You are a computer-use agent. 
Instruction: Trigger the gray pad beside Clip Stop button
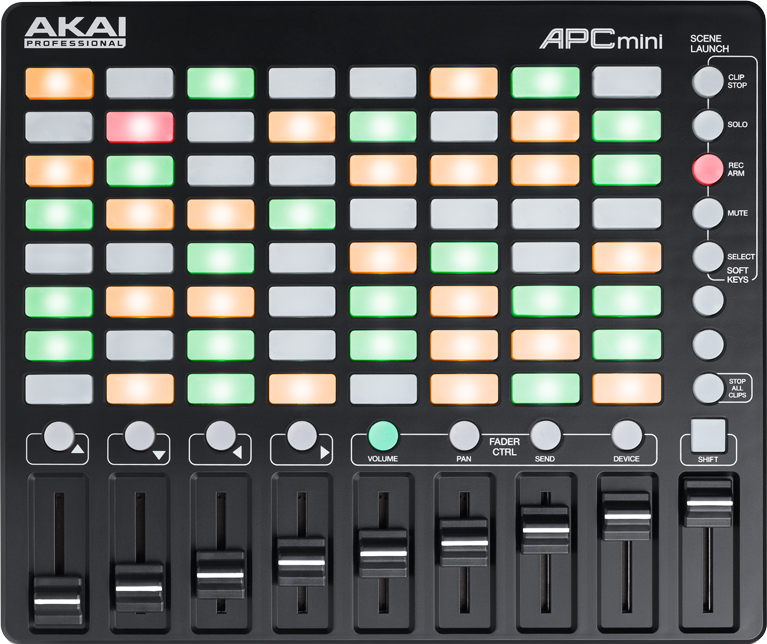(x=627, y=82)
